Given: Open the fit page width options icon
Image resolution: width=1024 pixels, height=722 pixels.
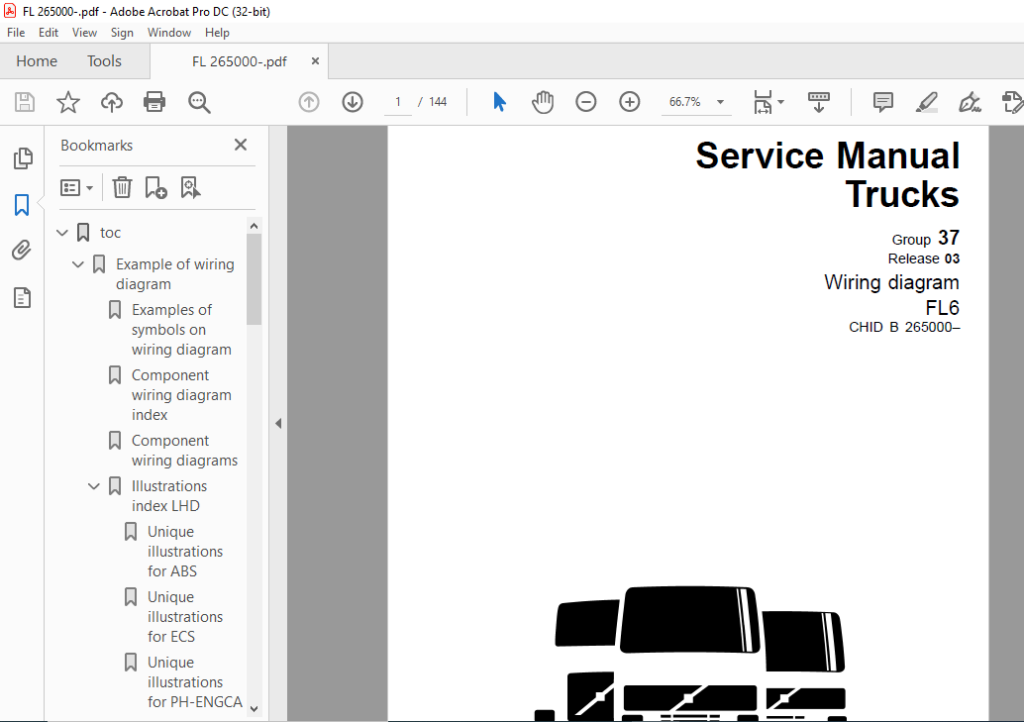Looking at the screenshot, I should point(768,102).
